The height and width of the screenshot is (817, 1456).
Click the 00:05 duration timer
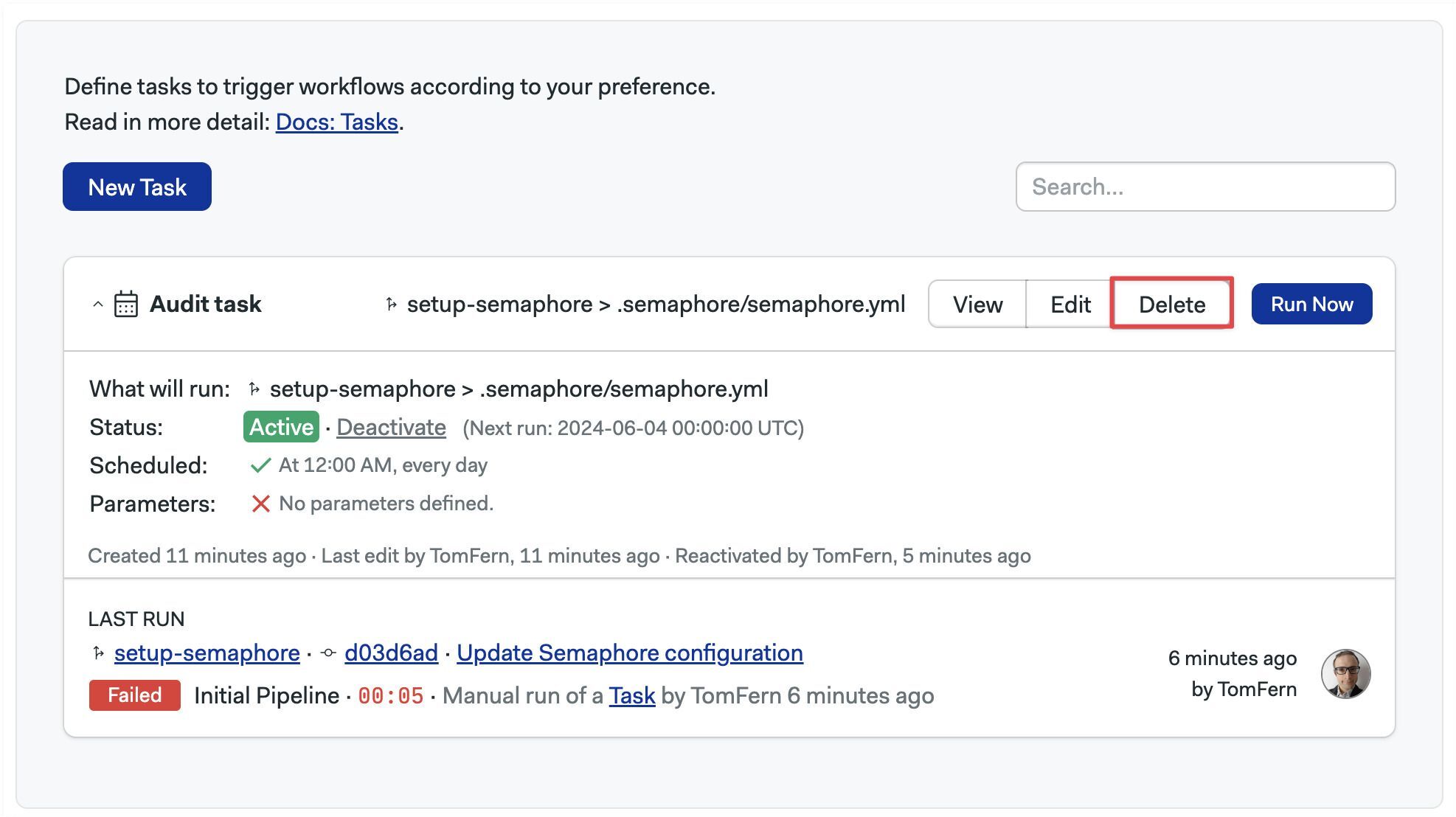pyautogui.click(x=391, y=695)
